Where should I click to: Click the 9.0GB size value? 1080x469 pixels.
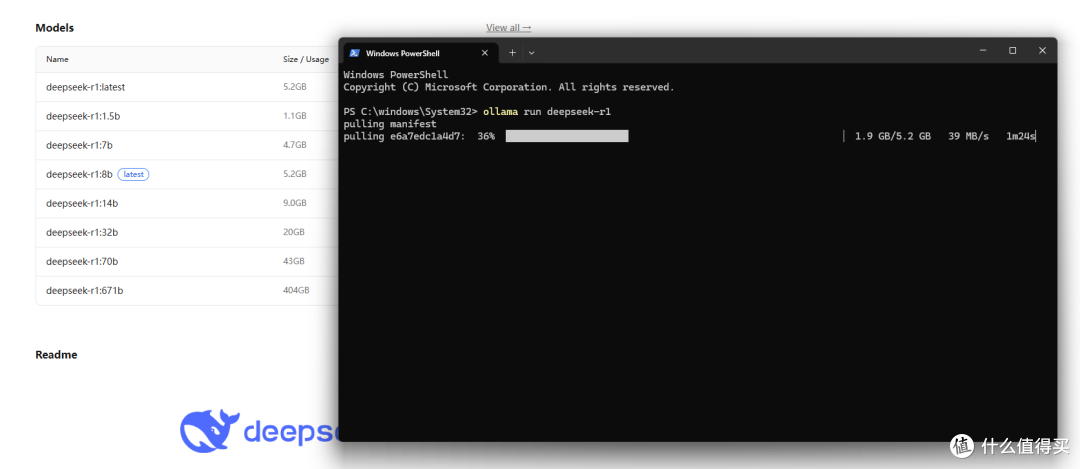(295, 203)
